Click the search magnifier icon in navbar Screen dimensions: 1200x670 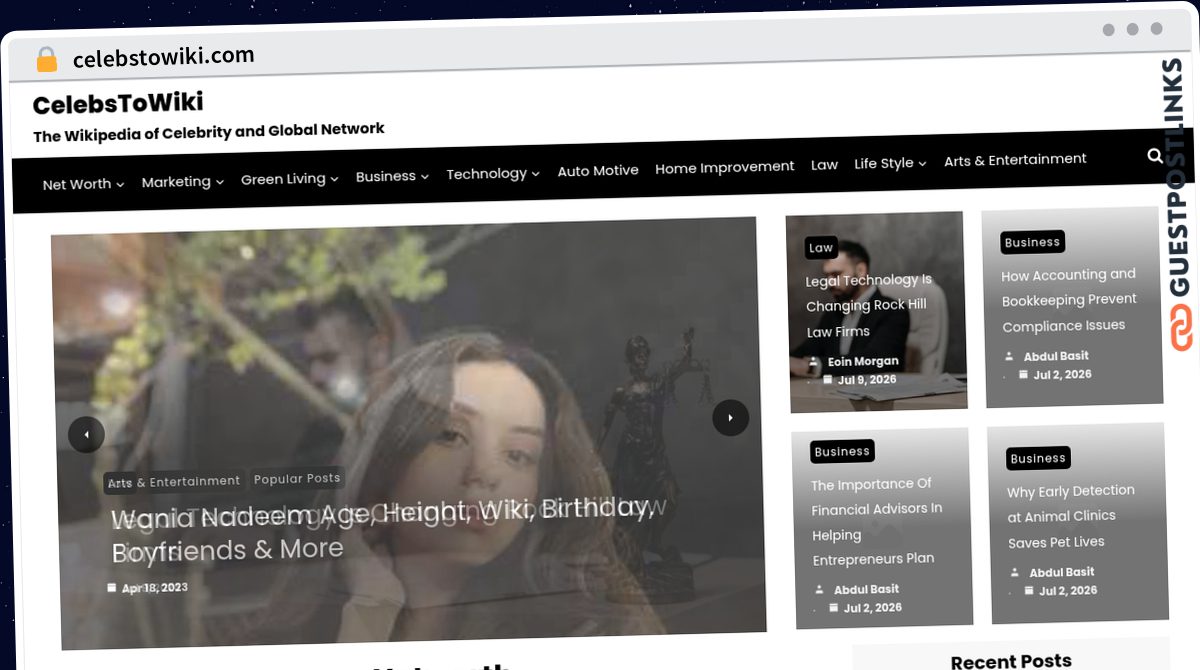[x=1155, y=155]
